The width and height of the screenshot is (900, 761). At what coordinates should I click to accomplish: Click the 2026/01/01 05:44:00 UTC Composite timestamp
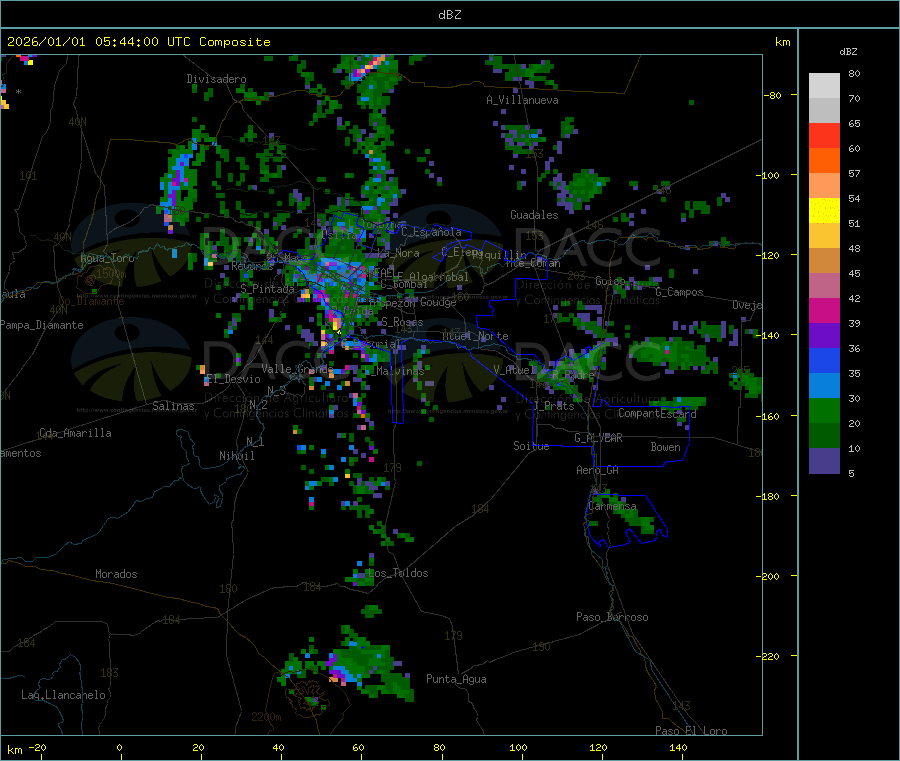[138, 42]
